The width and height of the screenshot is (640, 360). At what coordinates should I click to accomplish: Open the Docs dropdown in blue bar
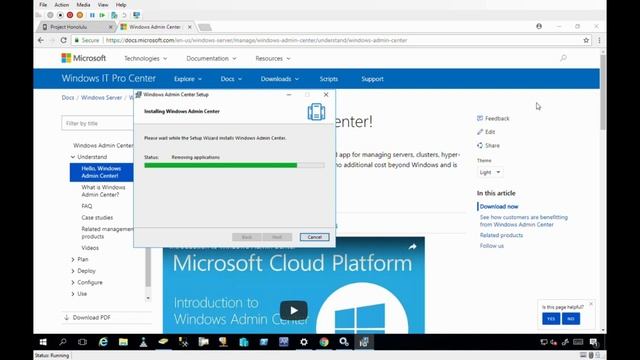231,79
